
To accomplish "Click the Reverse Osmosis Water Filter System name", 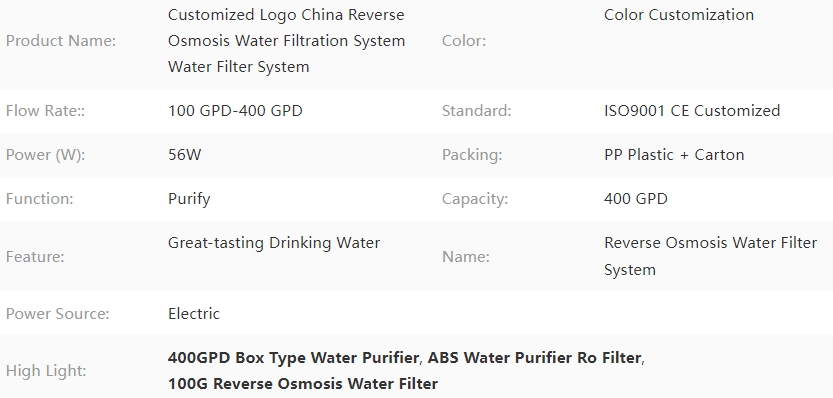I will click(x=710, y=256).
